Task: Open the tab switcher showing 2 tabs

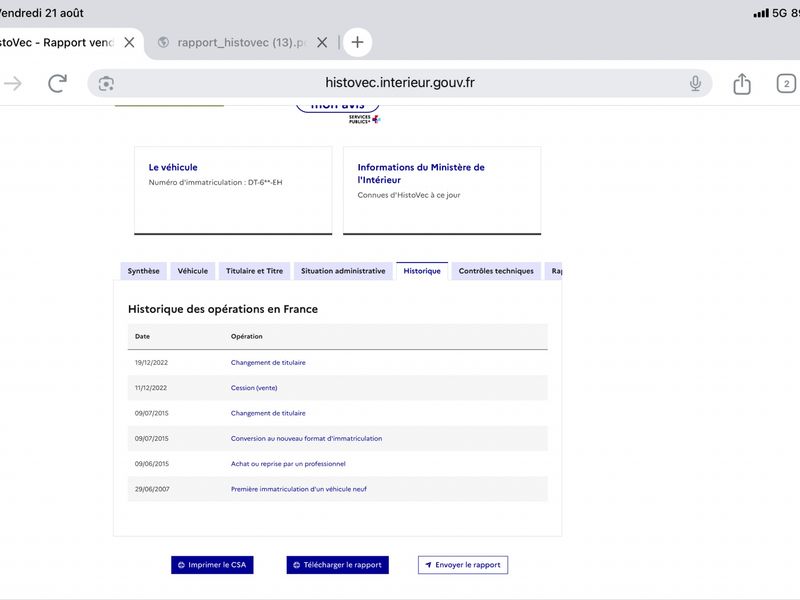Action: (786, 84)
